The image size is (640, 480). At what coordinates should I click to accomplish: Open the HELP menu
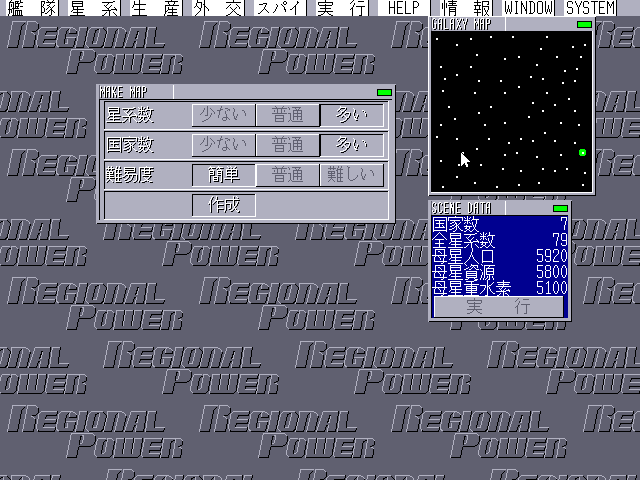pyautogui.click(x=404, y=8)
